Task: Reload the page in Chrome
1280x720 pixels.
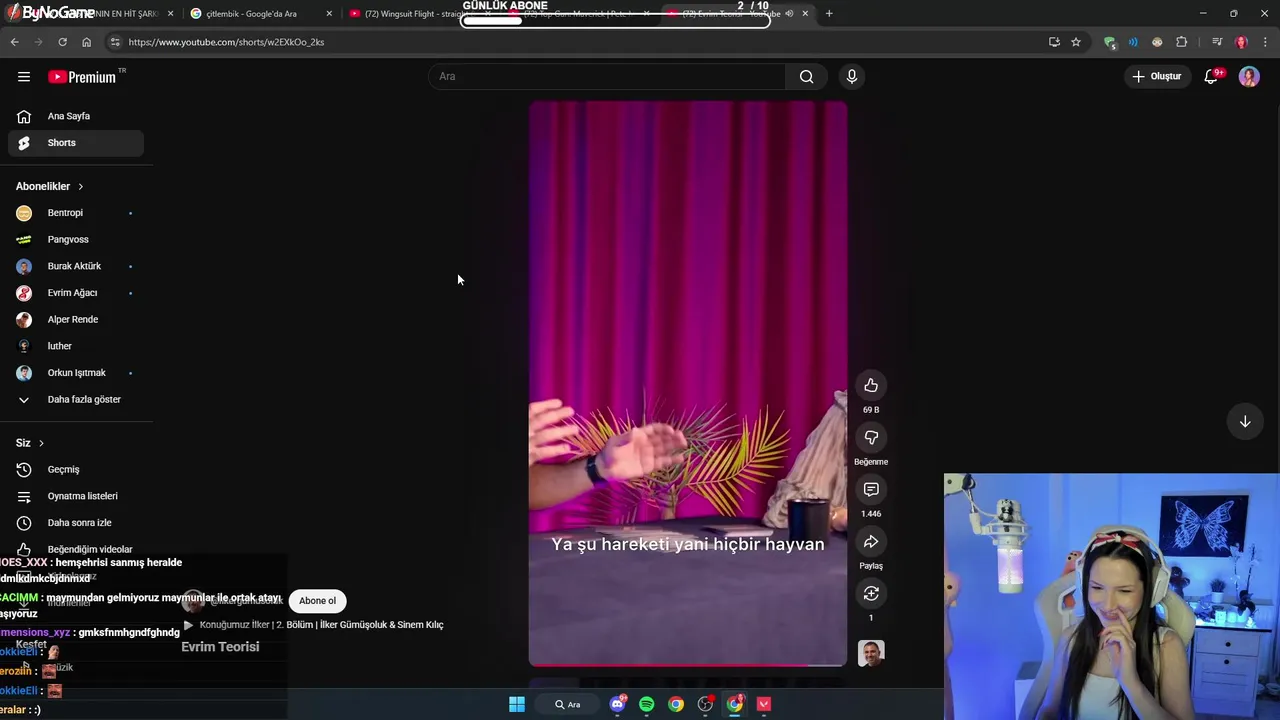Action: (x=62, y=42)
